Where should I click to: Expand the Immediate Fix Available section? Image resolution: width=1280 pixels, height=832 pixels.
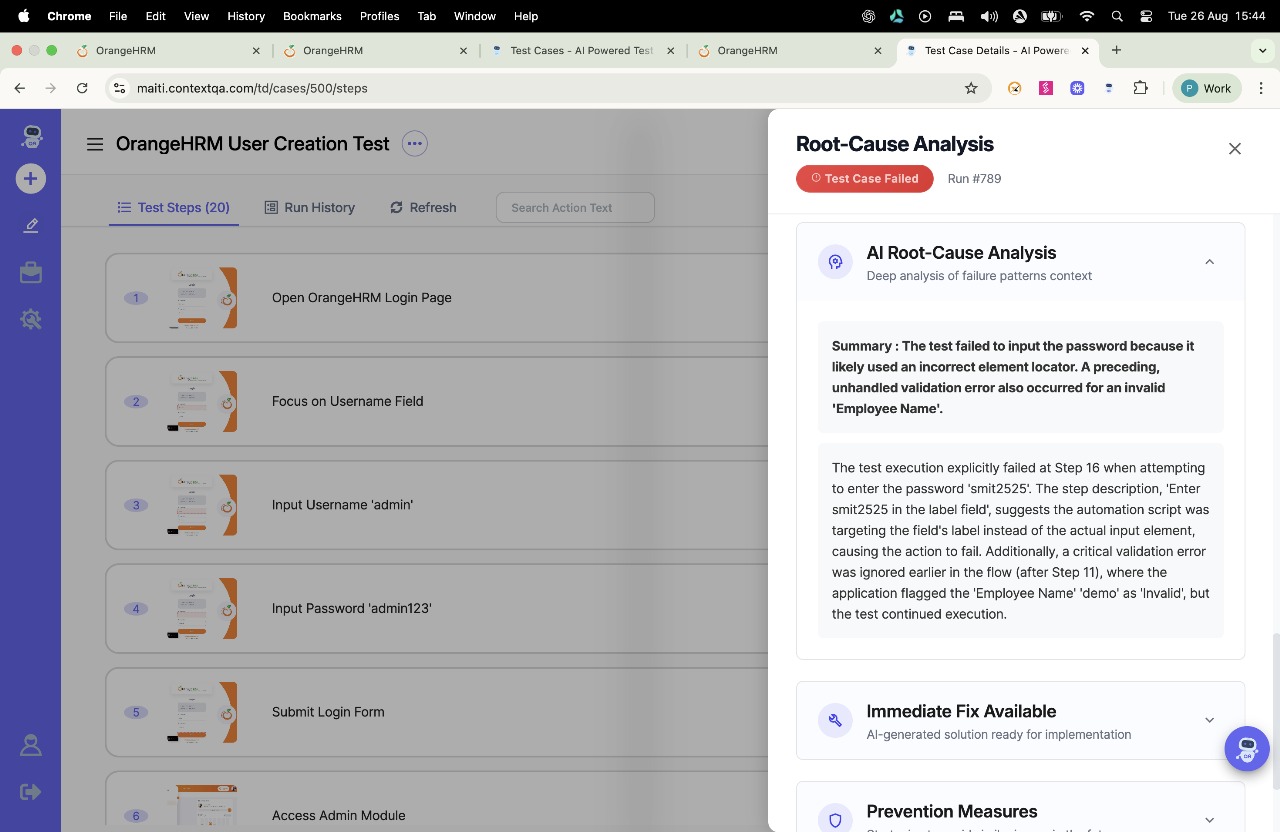tap(1209, 720)
